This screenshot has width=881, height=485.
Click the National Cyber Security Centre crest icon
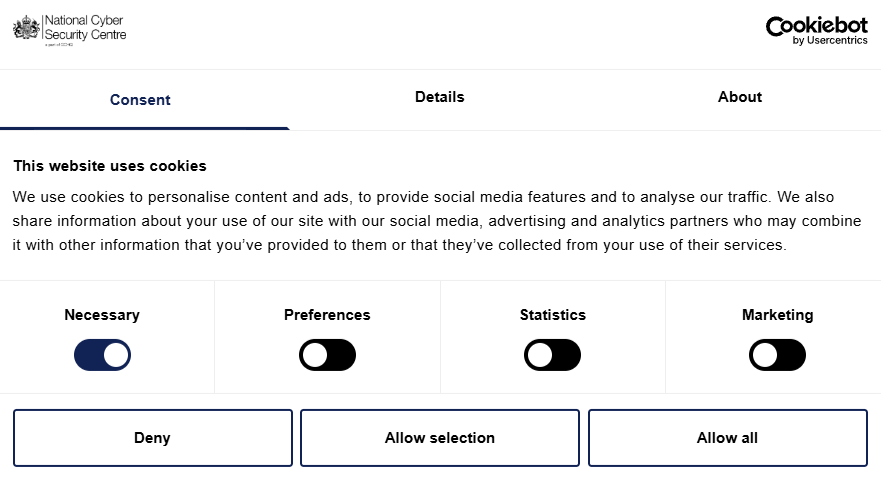(x=25, y=28)
